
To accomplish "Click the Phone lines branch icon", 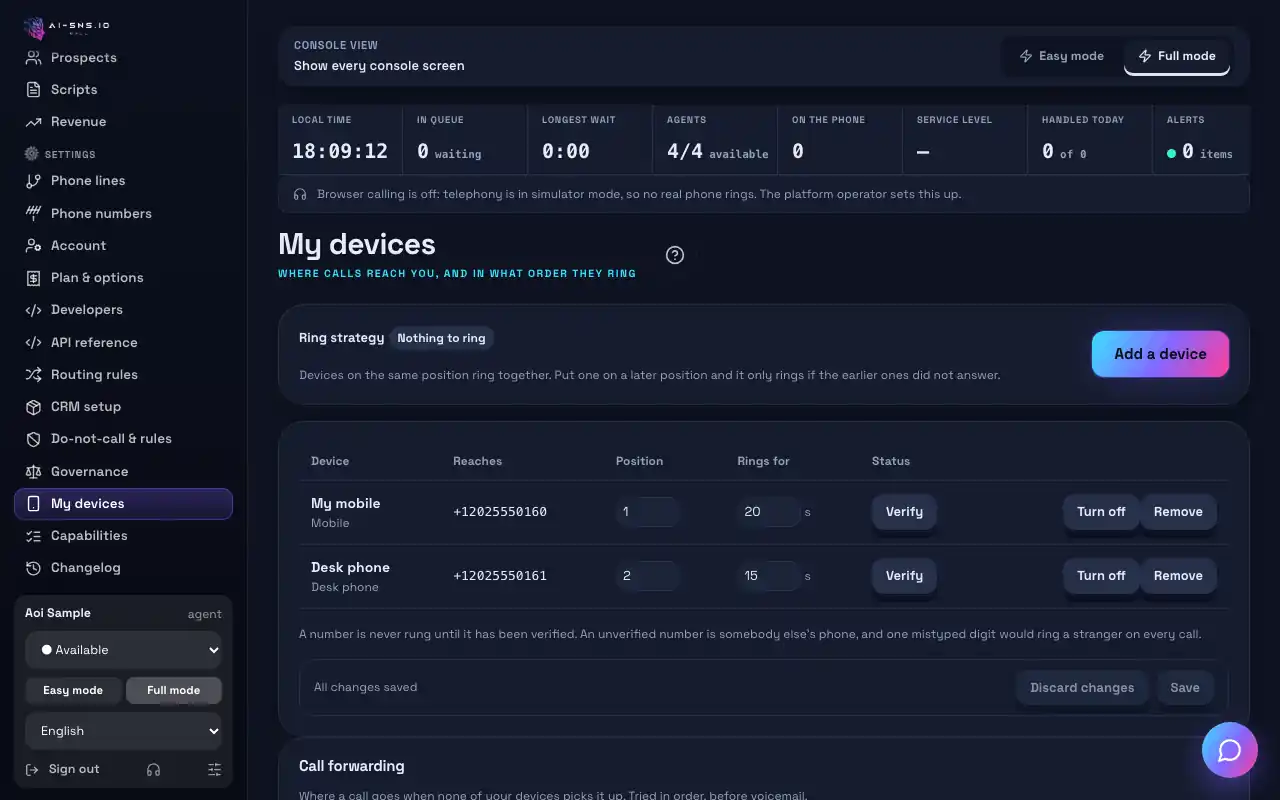I will click(x=33, y=181).
